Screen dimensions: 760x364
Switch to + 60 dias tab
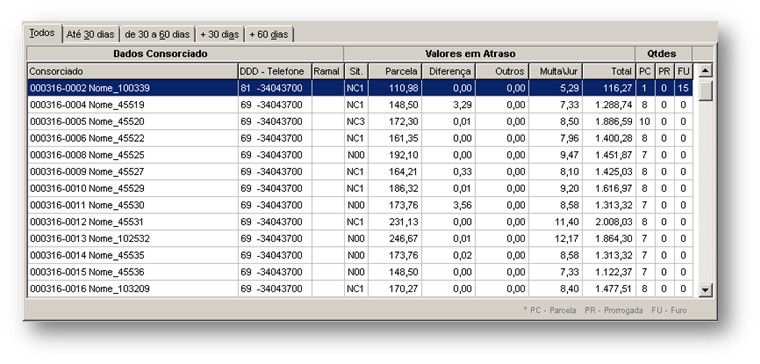269,34
